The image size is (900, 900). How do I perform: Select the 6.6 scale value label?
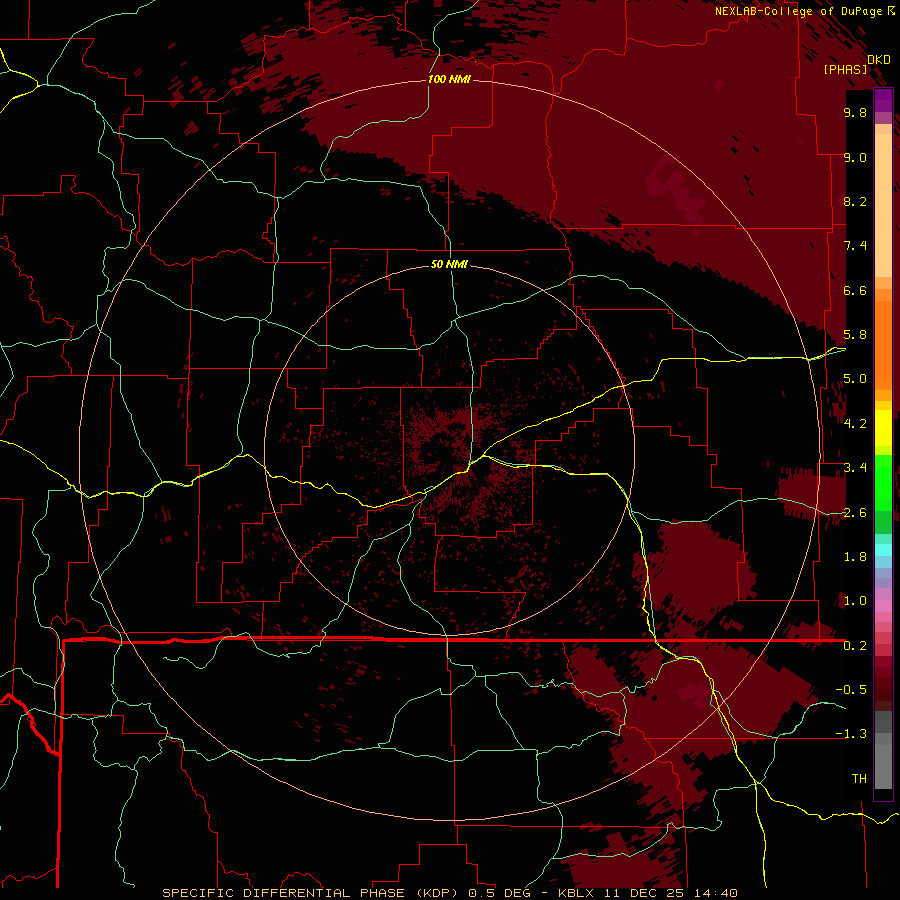click(855, 290)
